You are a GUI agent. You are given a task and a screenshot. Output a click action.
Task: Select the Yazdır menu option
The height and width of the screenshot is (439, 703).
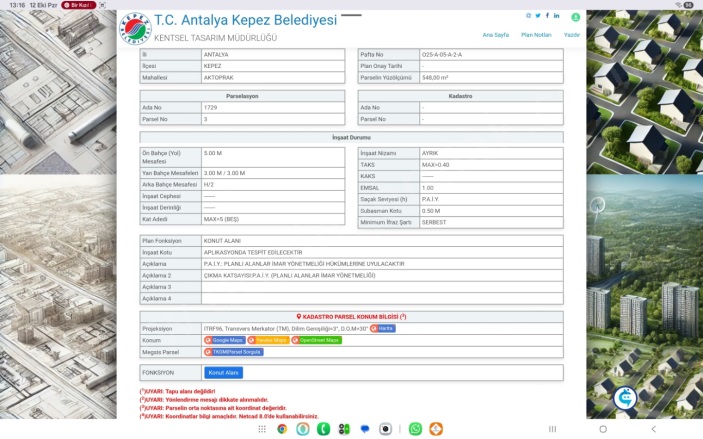(571, 34)
